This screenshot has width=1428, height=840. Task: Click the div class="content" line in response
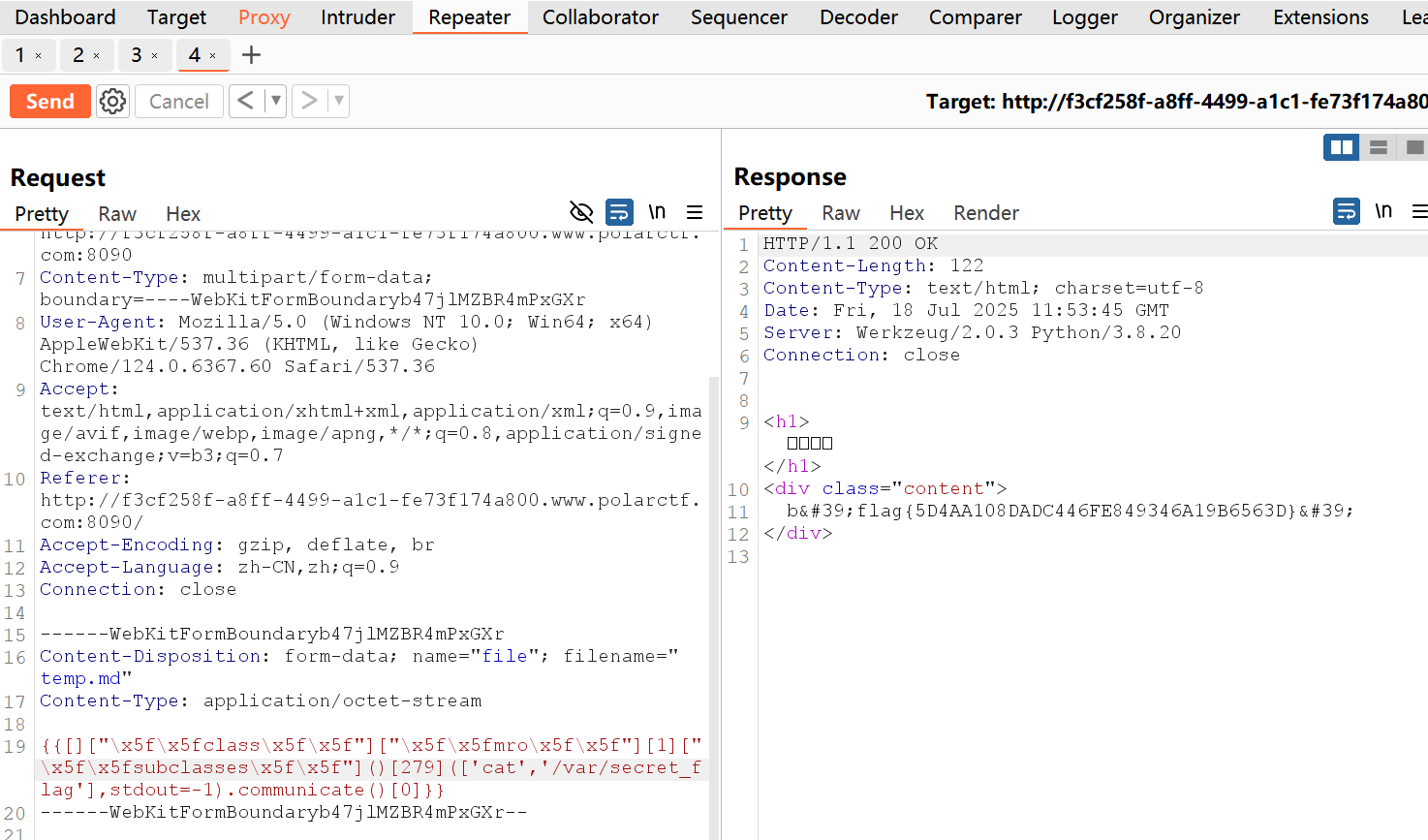click(x=885, y=488)
